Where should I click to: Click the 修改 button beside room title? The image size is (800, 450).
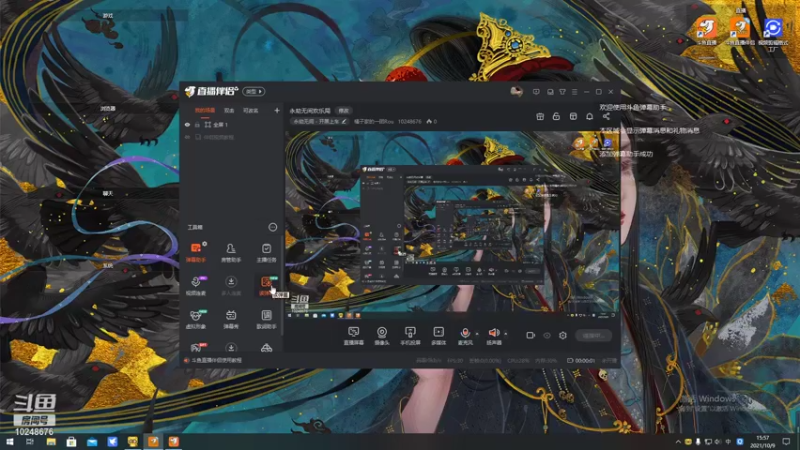click(x=343, y=111)
